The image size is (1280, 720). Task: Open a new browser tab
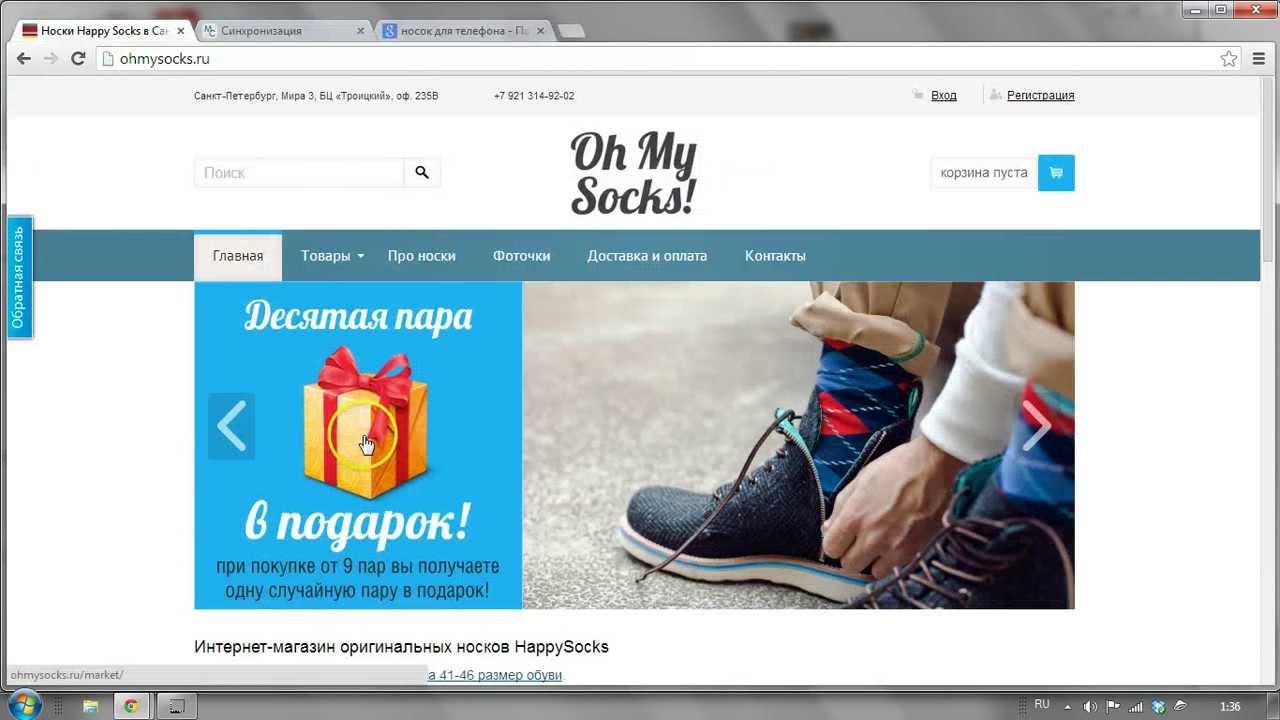(x=570, y=31)
